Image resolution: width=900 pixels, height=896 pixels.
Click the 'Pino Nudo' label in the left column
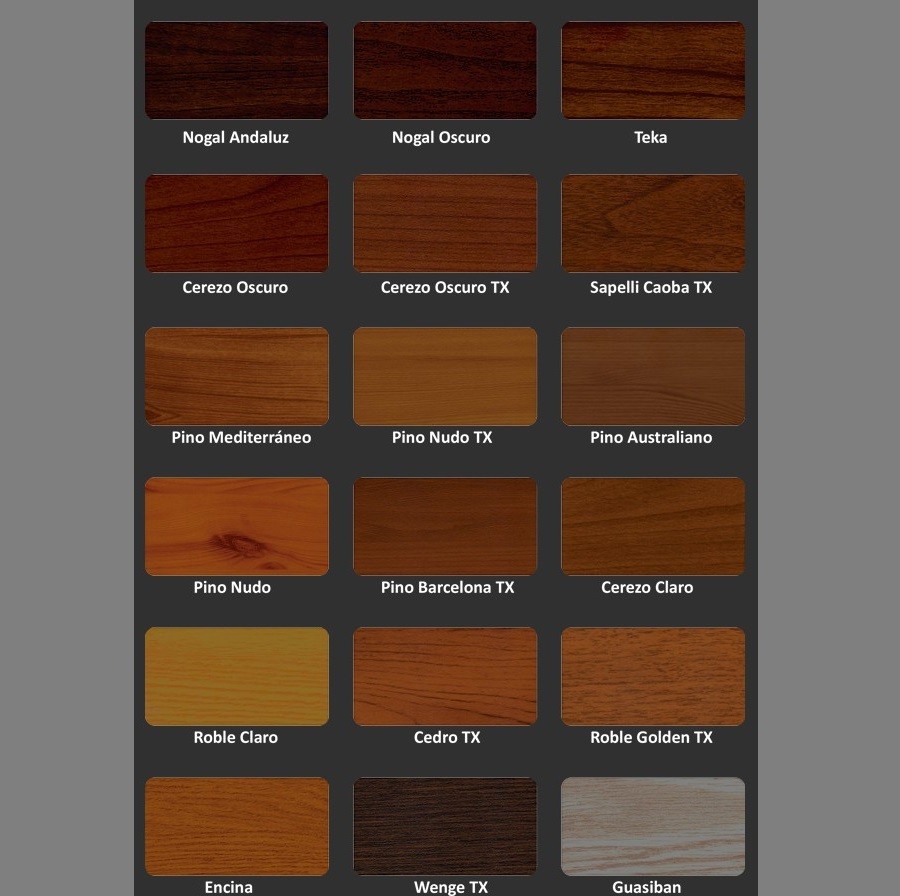click(232, 587)
